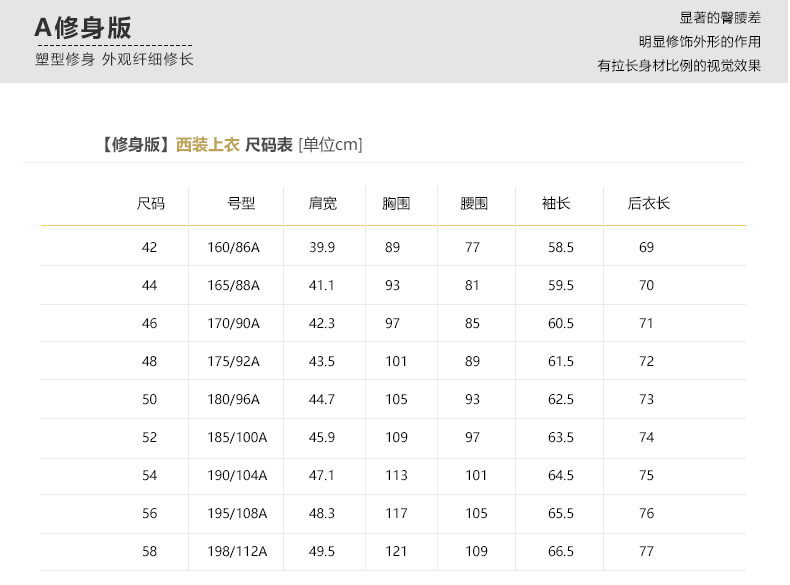This screenshot has width=790, height=585.
Task: Click sleeve length value '59.5'
Action: coord(561,286)
